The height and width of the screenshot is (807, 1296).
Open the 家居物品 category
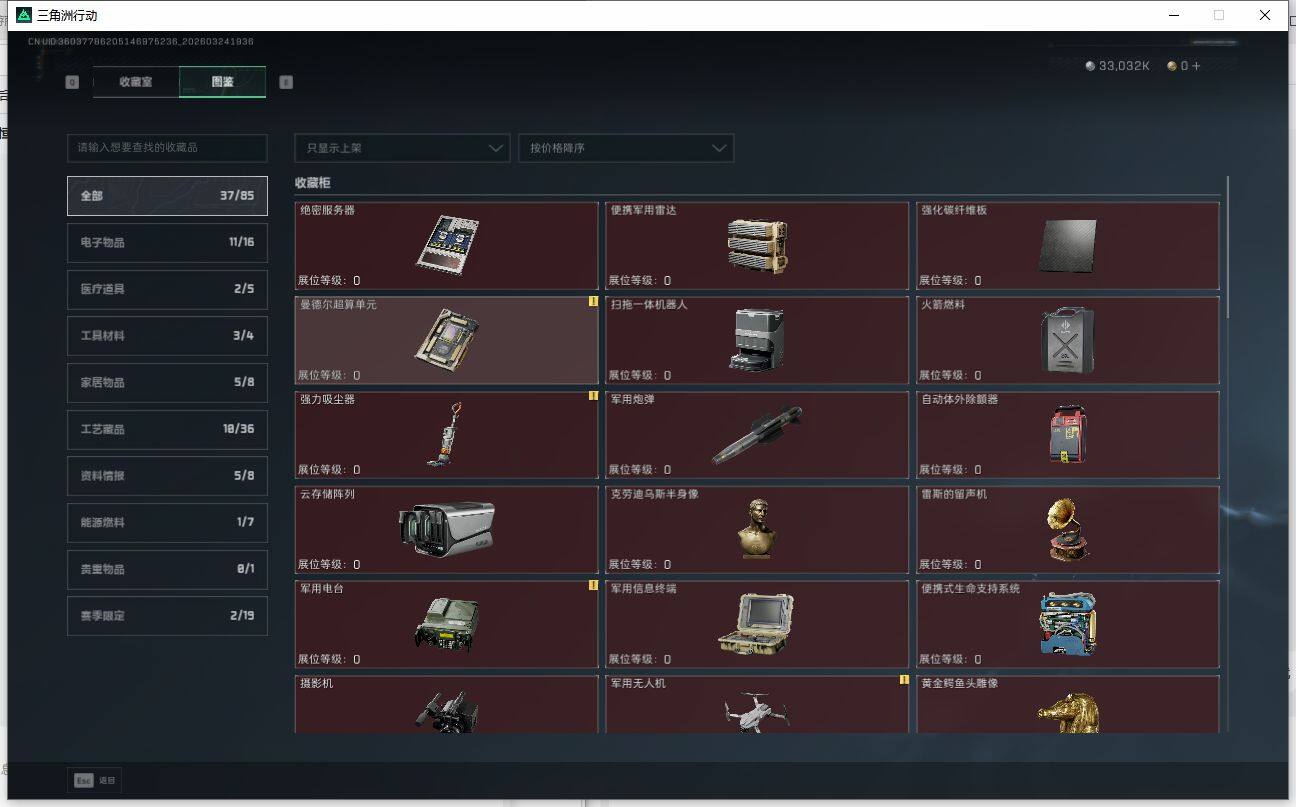click(x=167, y=383)
